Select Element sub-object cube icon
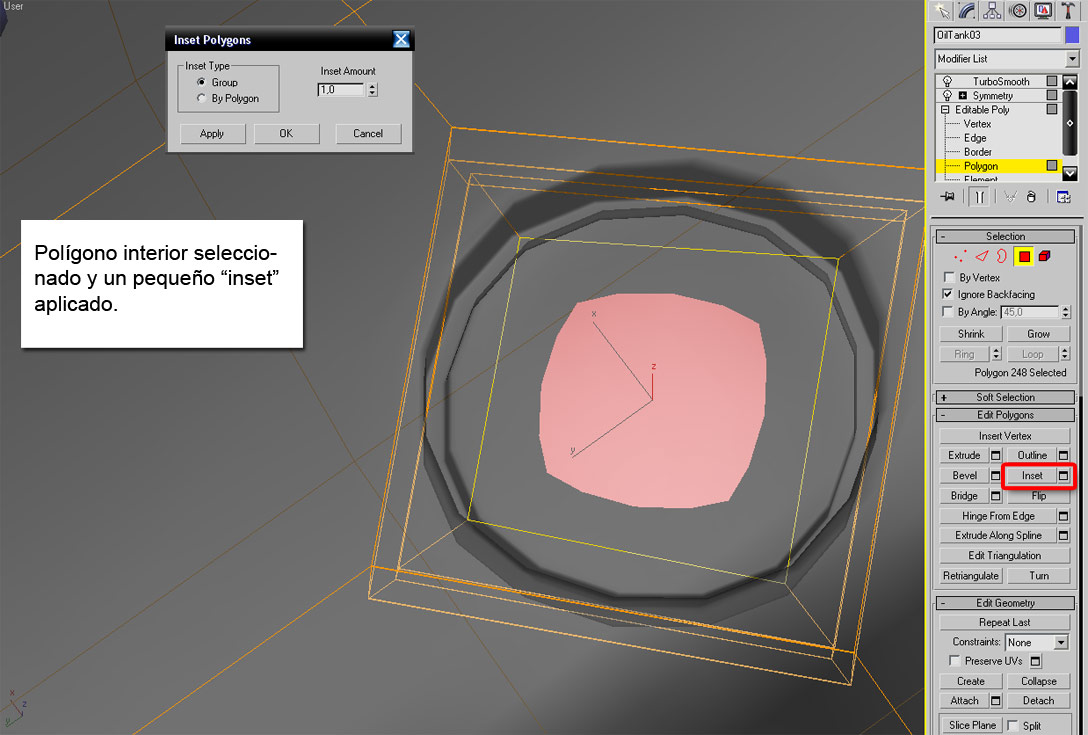Screen dimensions: 1088x735 pos(1044,256)
